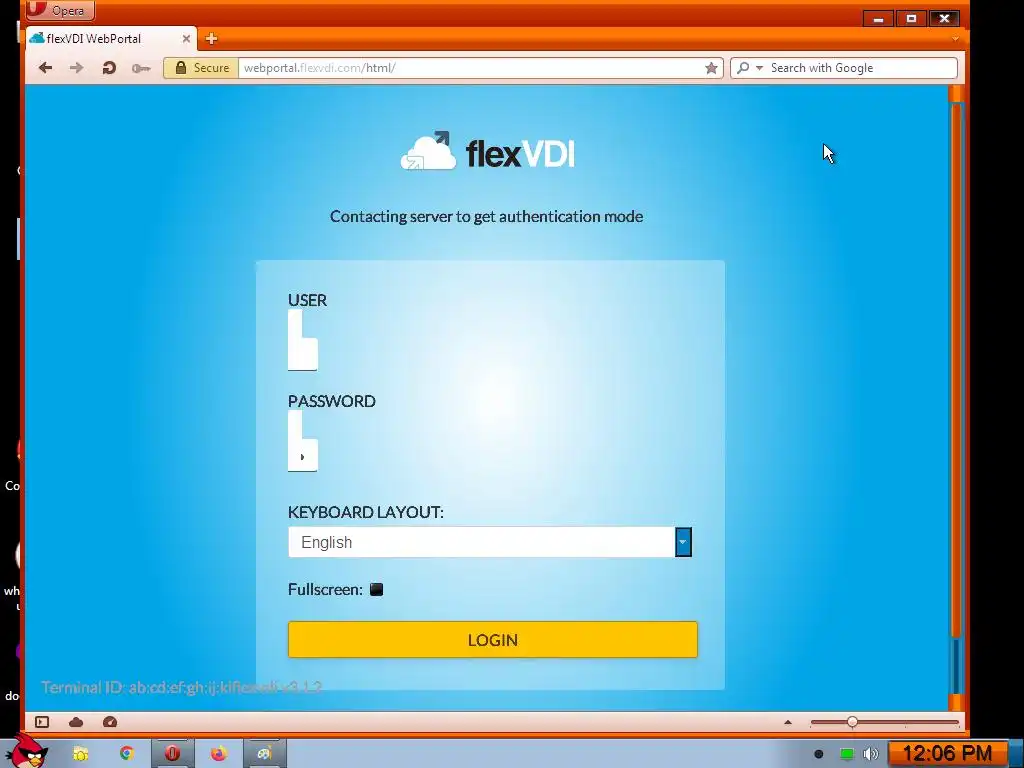The width and height of the screenshot is (1024, 768).
Task: Open the view options arrow near zoom slider
Action: [788, 722]
